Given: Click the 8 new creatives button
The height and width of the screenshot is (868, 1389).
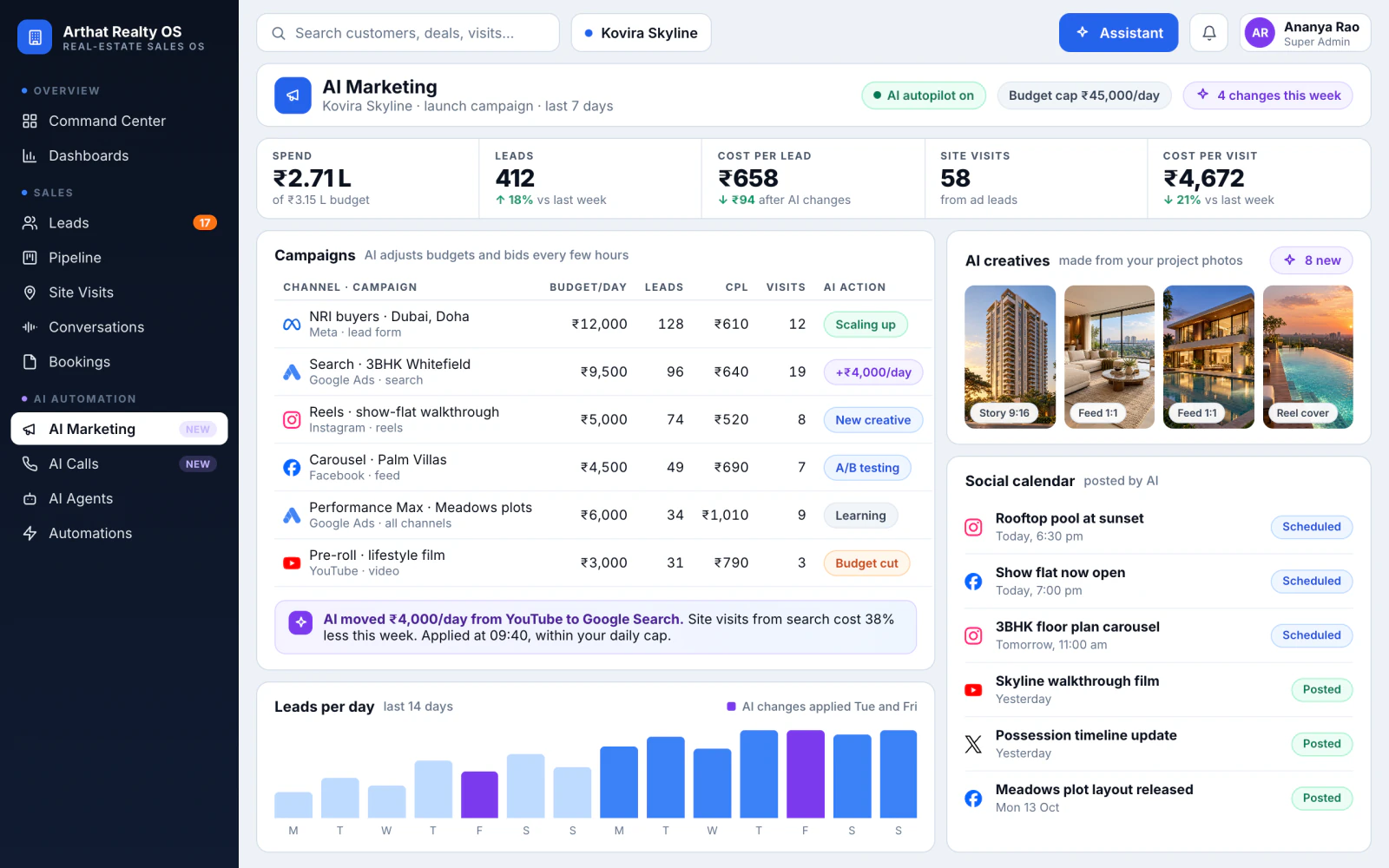Looking at the screenshot, I should tap(1311, 260).
